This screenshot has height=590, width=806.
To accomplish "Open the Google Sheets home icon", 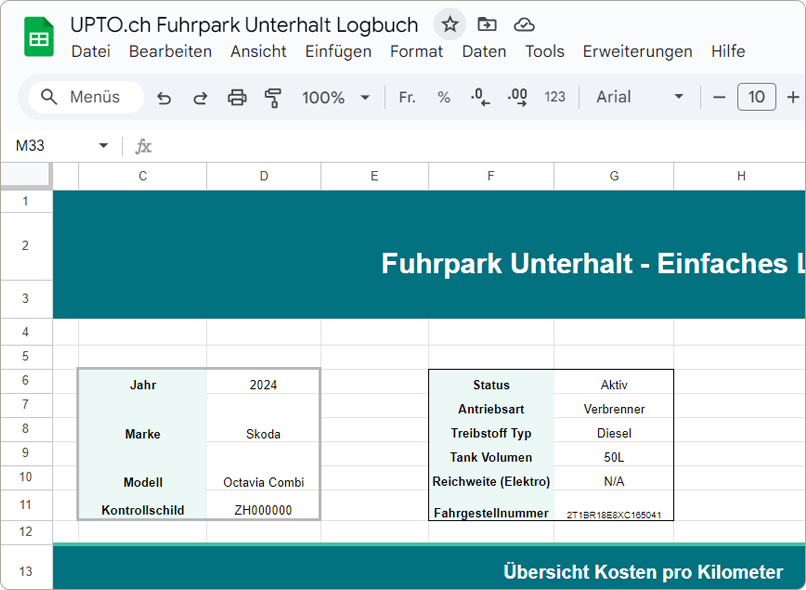I will point(39,36).
